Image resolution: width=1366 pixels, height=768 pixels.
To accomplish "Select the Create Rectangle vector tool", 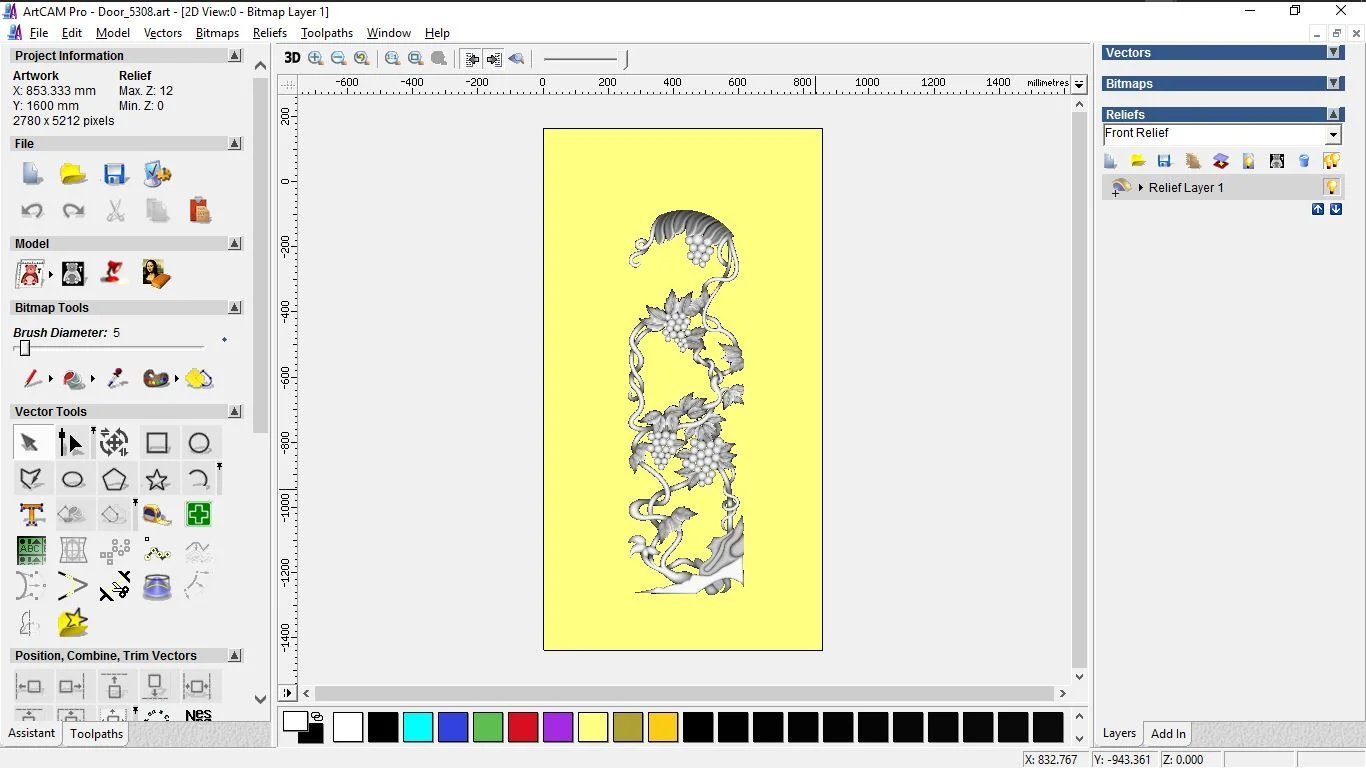I will point(157,443).
